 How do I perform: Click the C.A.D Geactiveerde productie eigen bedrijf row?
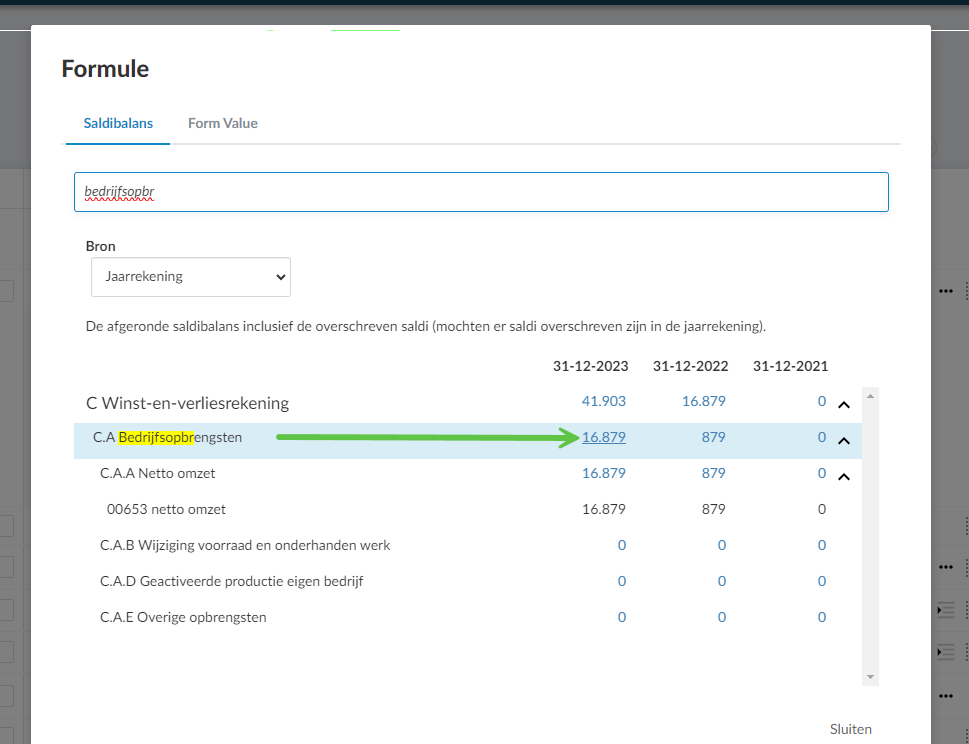tap(468, 581)
